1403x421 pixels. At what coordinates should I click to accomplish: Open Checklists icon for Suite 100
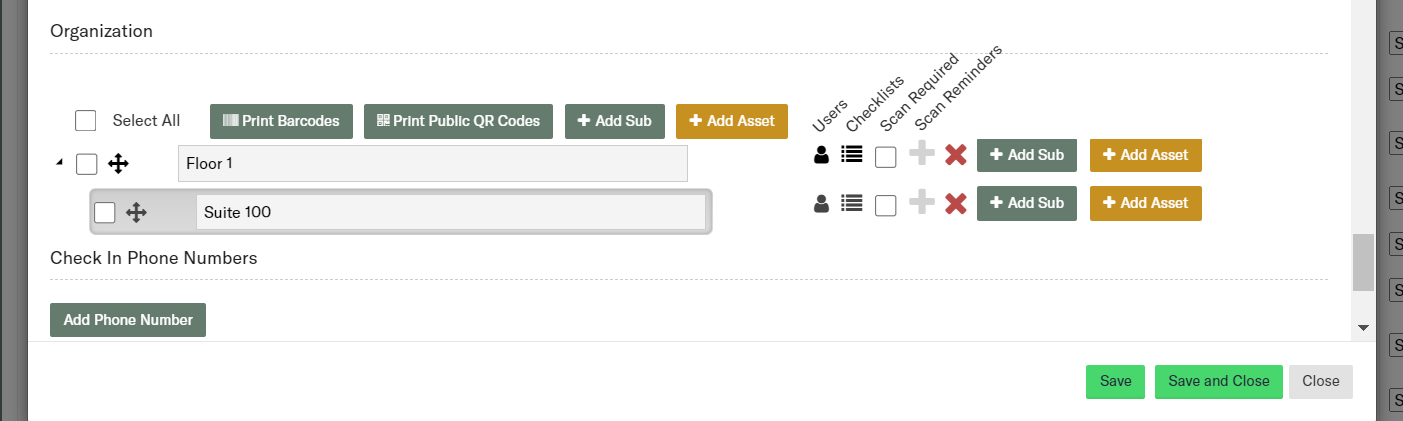point(852,203)
